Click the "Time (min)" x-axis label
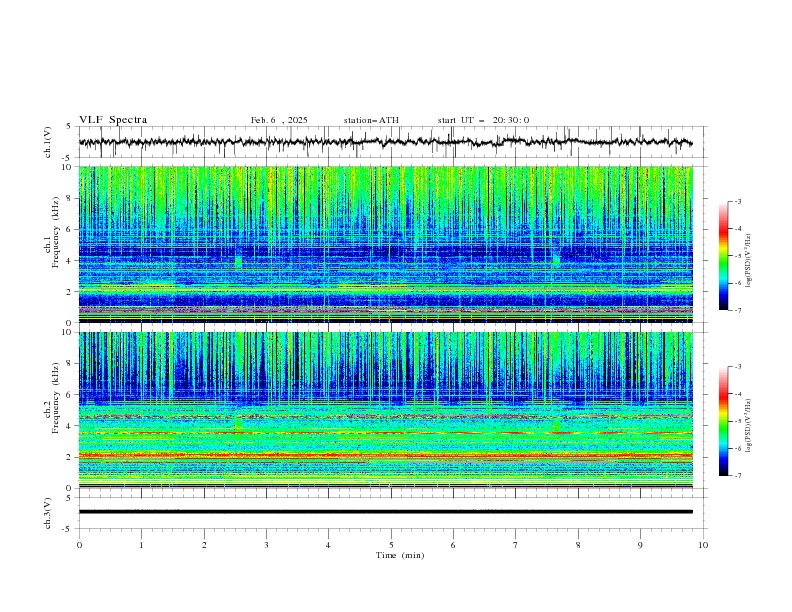Viewport: 792px width, 612px height. point(400,555)
